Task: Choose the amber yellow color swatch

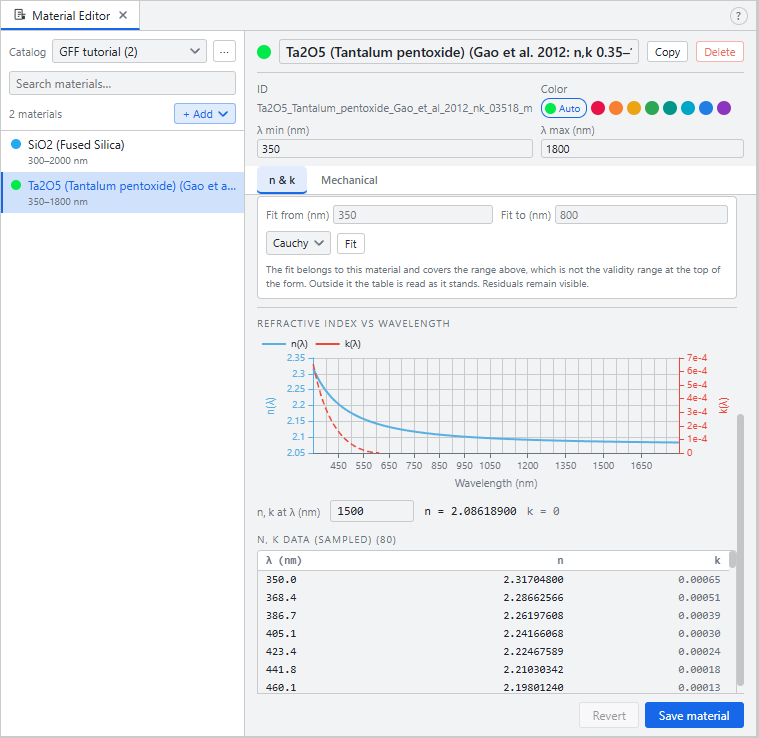Action: [x=634, y=108]
